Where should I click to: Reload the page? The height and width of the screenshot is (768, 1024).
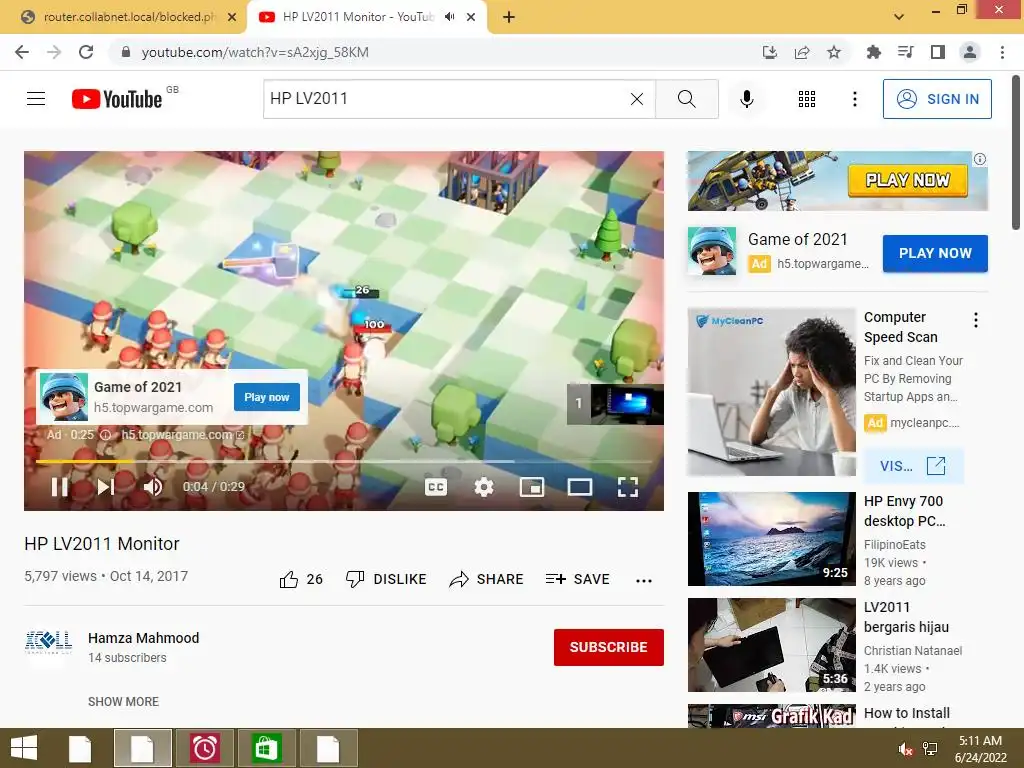(x=86, y=52)
